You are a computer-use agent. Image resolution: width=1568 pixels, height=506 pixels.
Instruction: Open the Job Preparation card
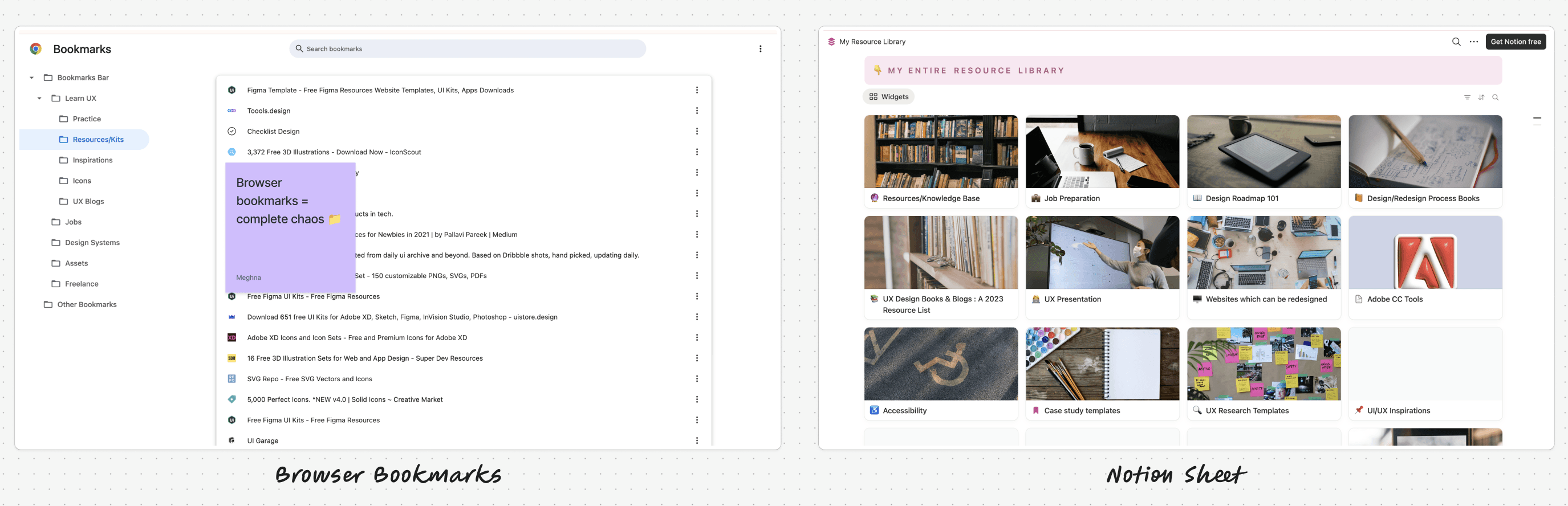(1102, 162)
